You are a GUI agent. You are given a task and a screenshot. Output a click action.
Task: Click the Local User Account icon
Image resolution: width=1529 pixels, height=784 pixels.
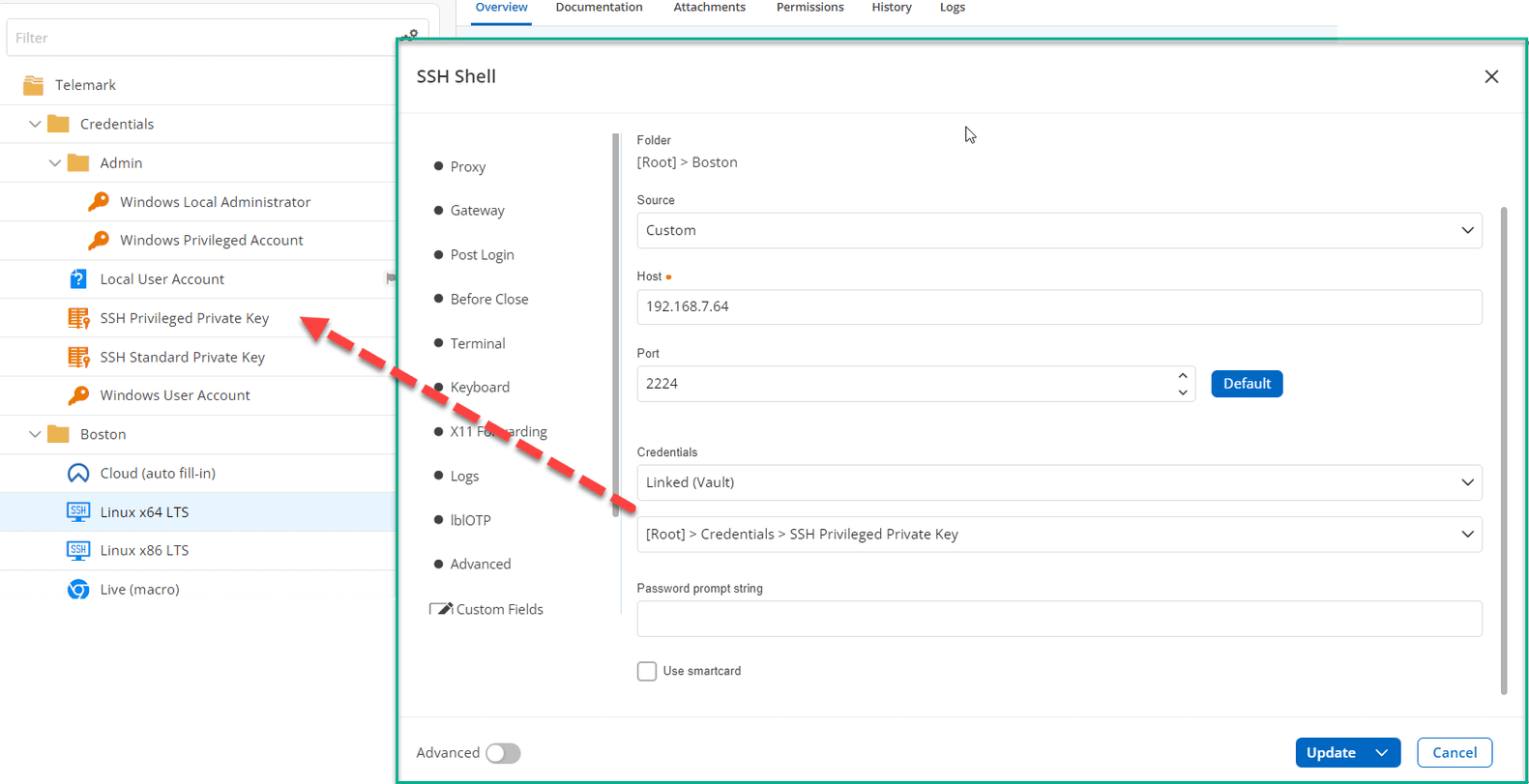78,279
